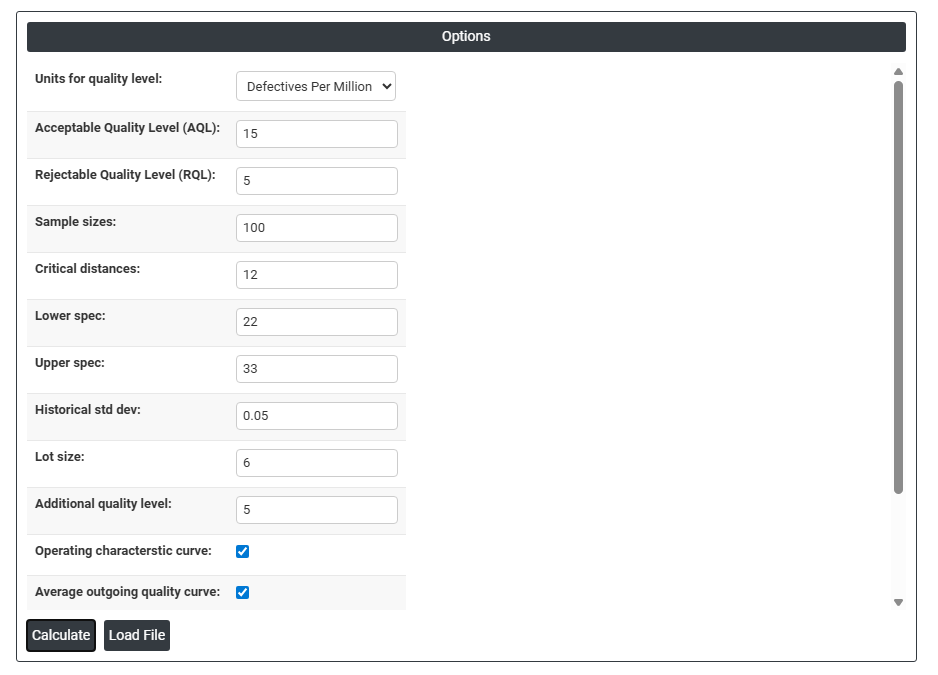
Task: Focus the Additional quality level field
Action: click(316, 510)
